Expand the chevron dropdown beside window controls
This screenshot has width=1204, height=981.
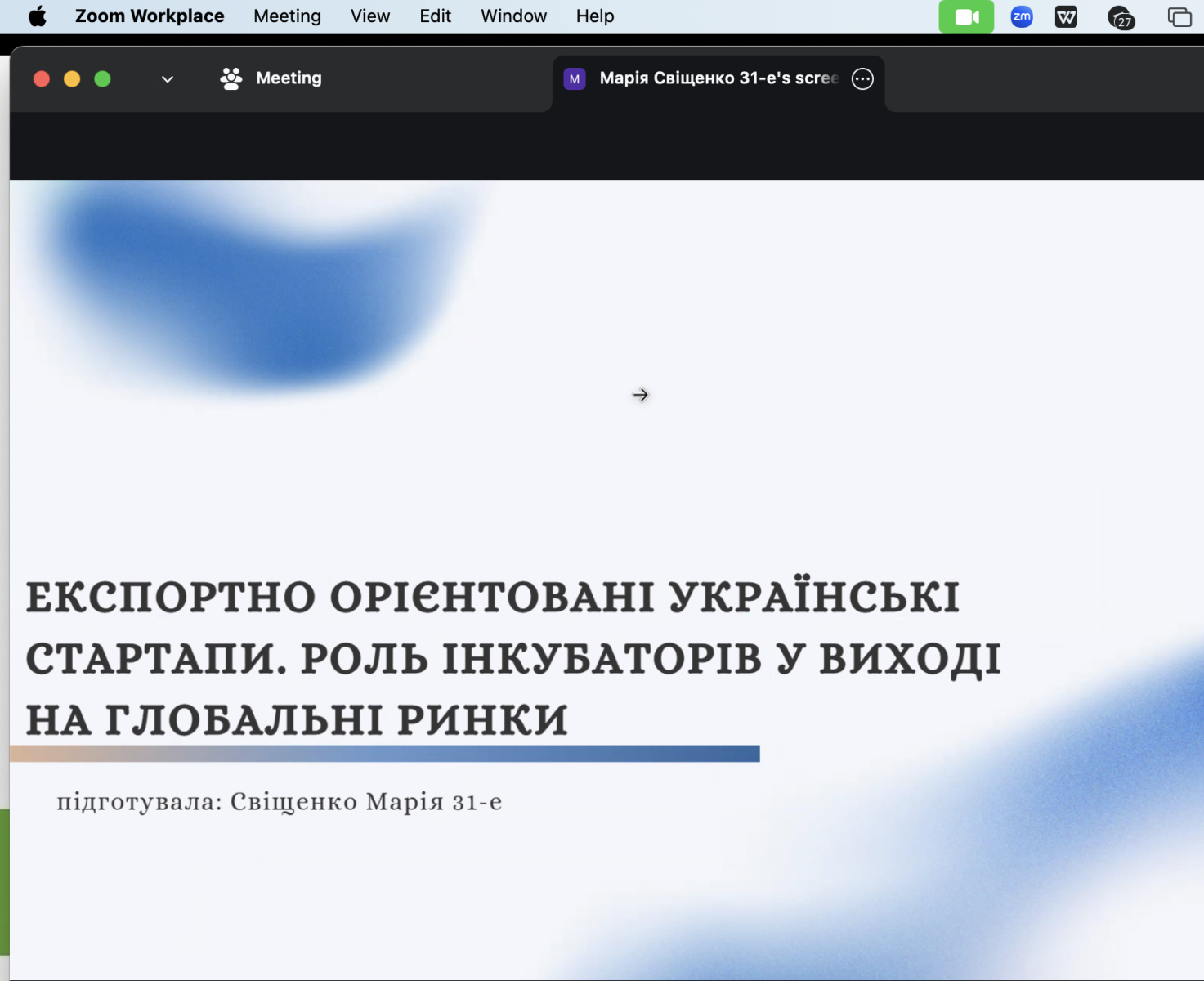tap(168, 79)
